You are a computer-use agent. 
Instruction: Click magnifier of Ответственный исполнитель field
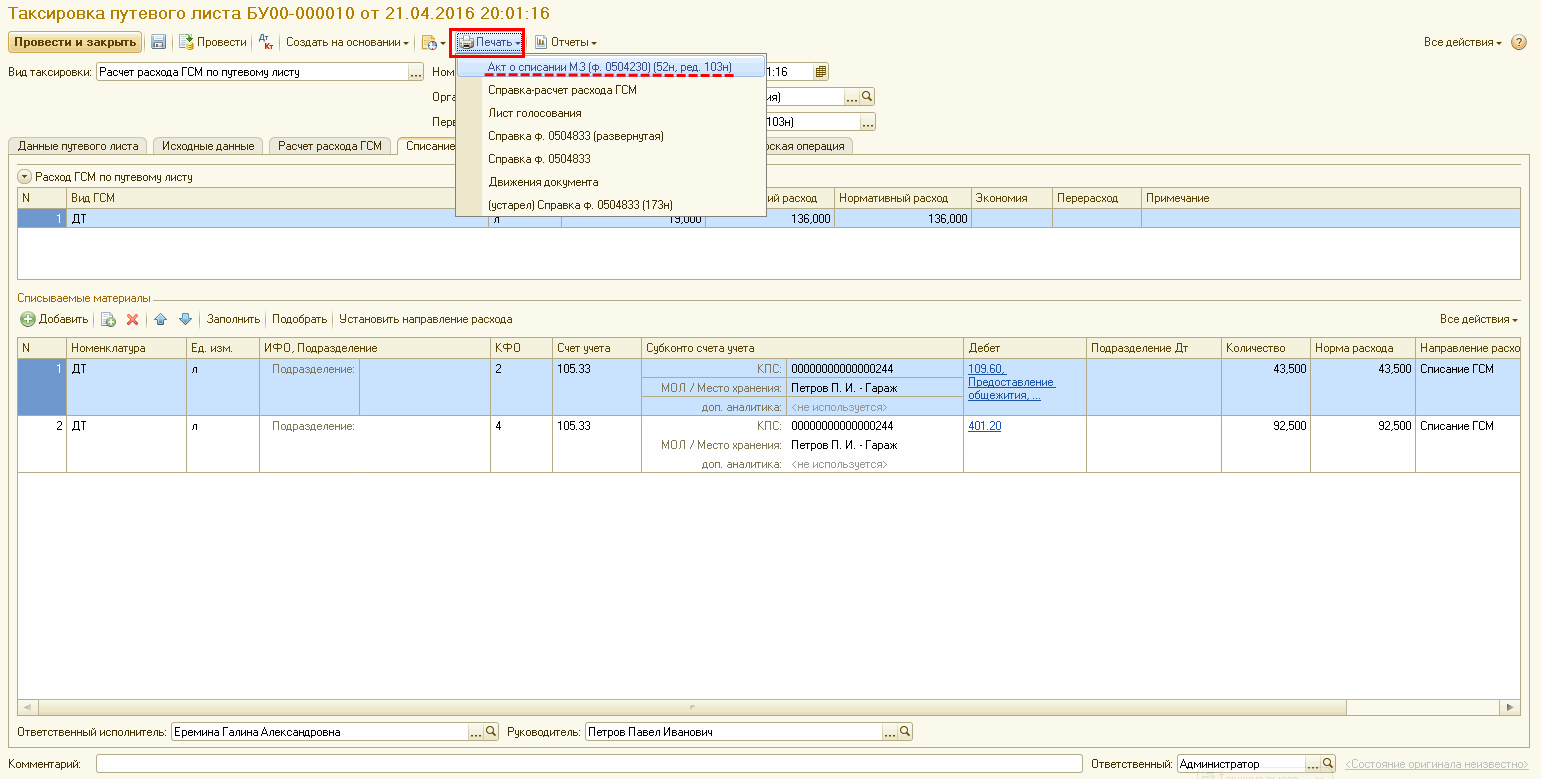tap(491, 732)
